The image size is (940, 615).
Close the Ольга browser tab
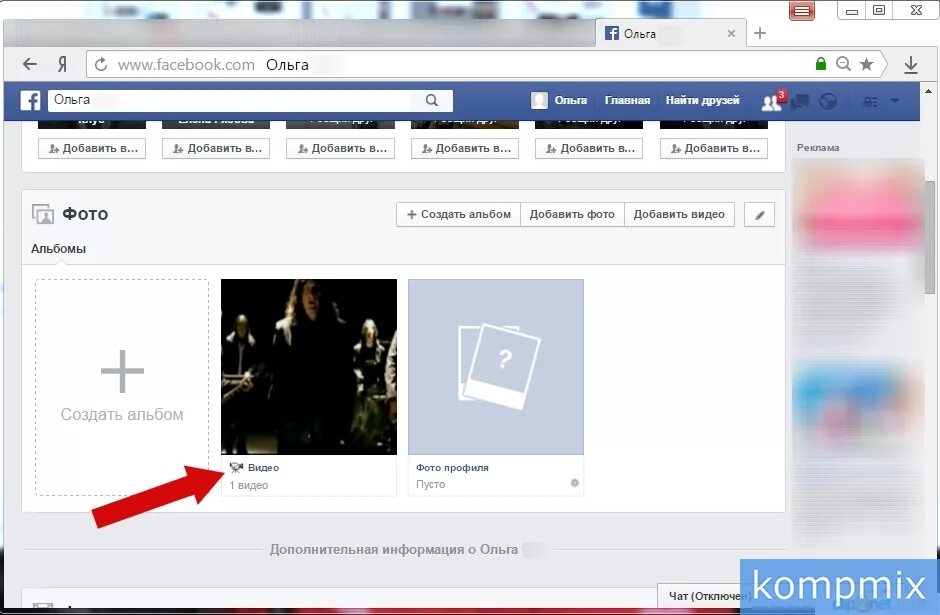pos(731,34)
